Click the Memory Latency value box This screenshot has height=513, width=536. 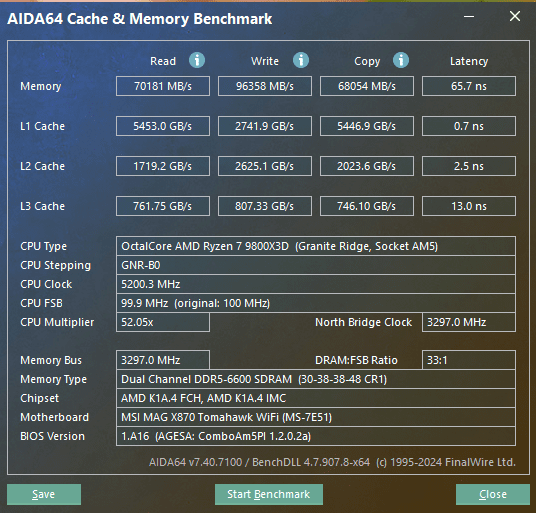tap(469, 86)
